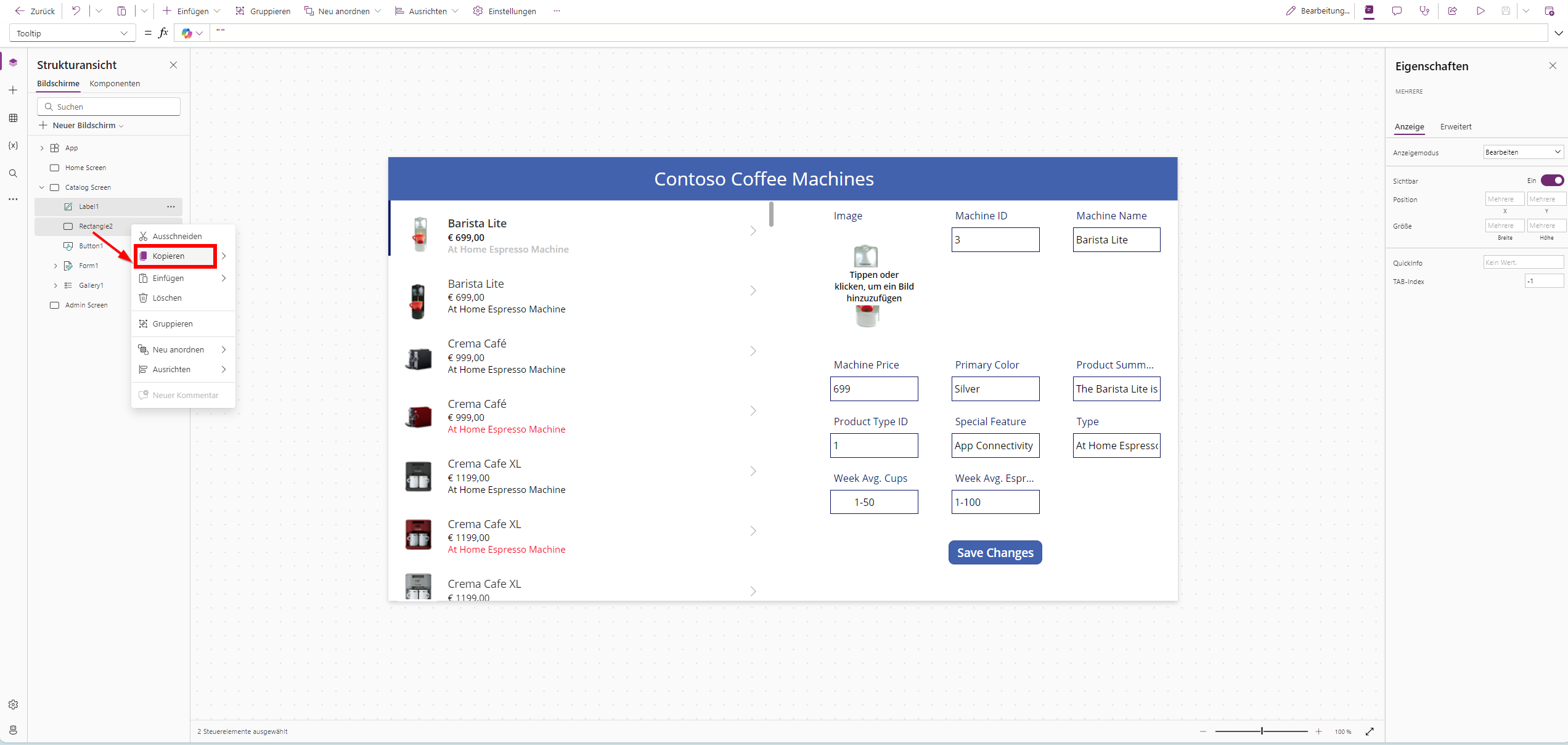This screenshot has width=1568, height=745.
Task: Open the virtual agent icon at the bottom left
Action: (13, 730)
